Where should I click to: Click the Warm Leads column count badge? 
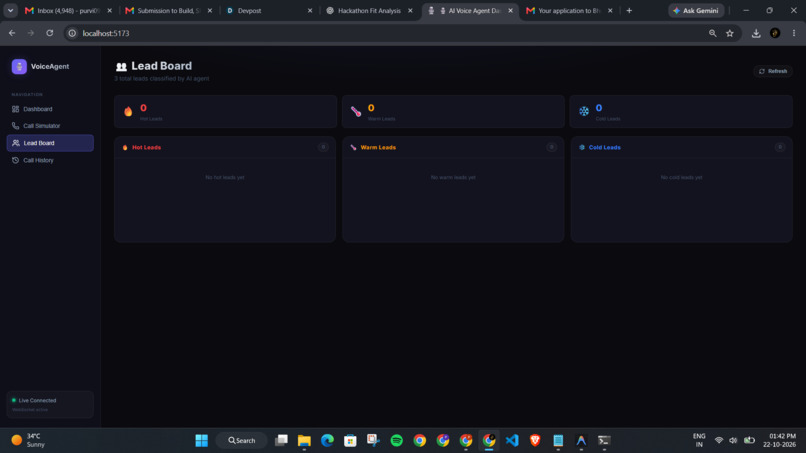tap(551, 148)
